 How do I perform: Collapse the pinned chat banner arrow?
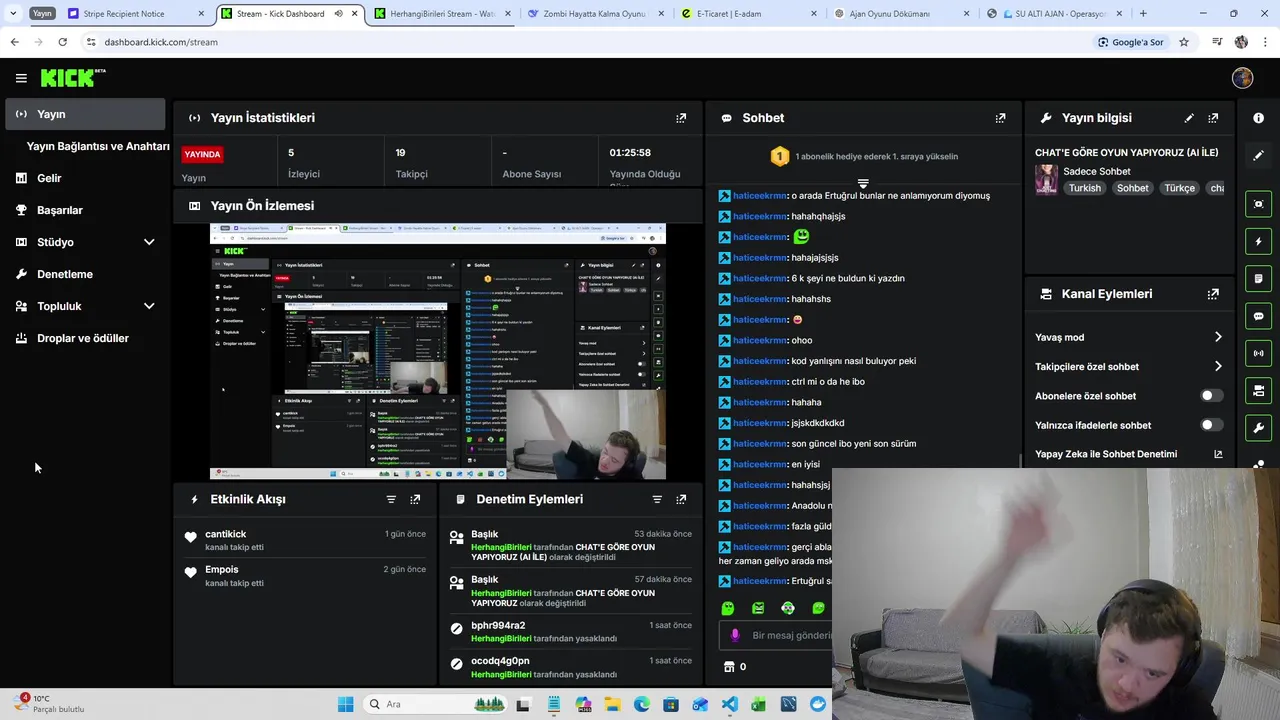[x=863, y=184]
